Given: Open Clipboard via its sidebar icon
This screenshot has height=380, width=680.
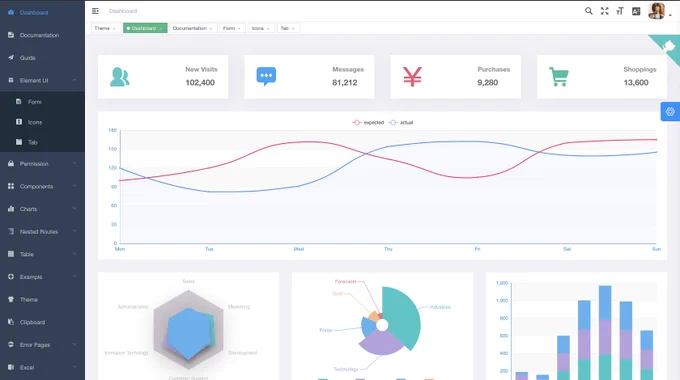Looking at the screenshot, I should click(11, 322).
